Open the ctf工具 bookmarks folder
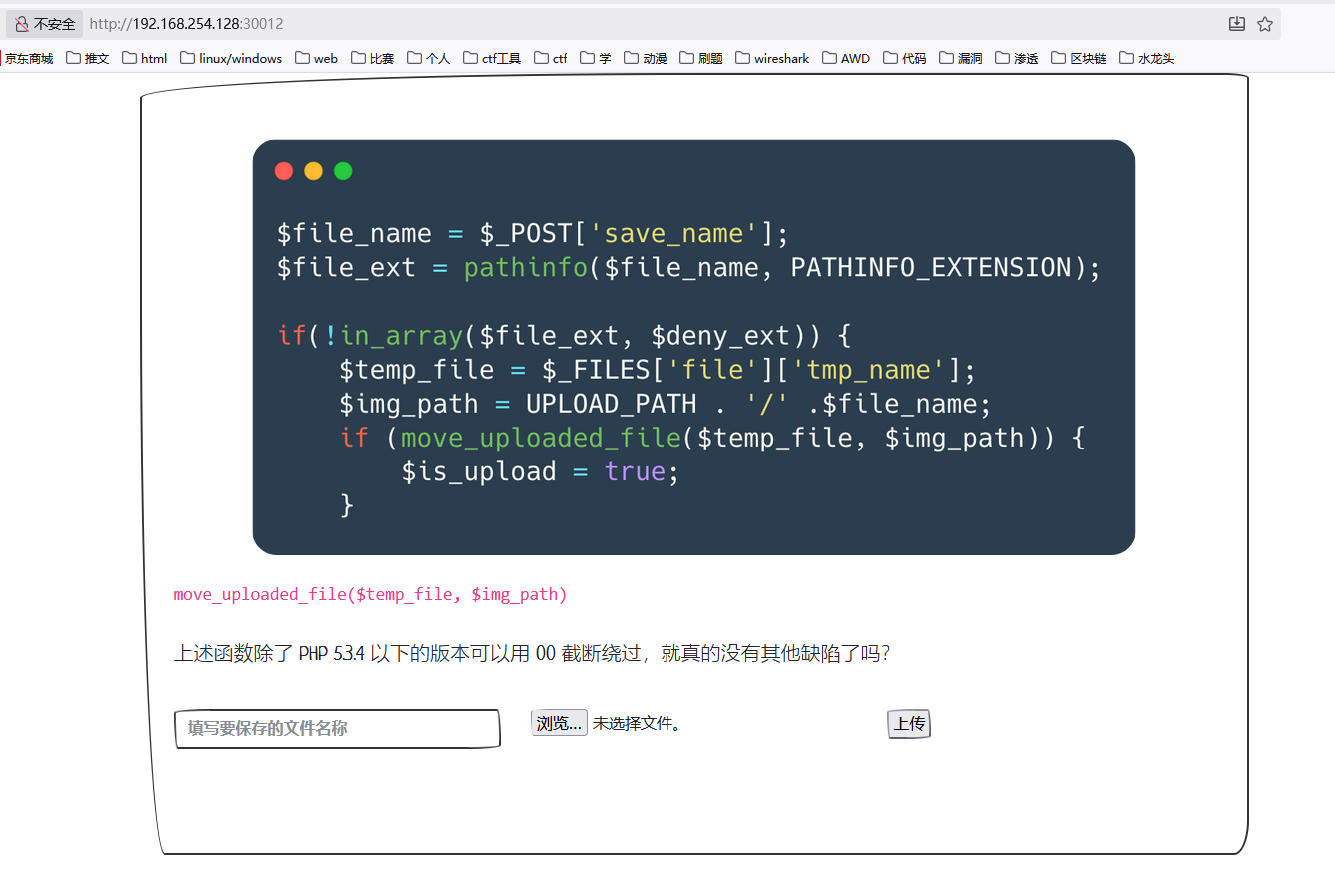 coord(492,59)
